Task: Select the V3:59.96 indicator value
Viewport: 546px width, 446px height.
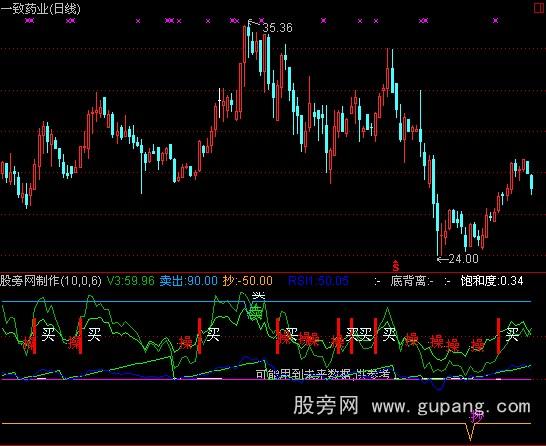Action: click(x=130, y=281)
